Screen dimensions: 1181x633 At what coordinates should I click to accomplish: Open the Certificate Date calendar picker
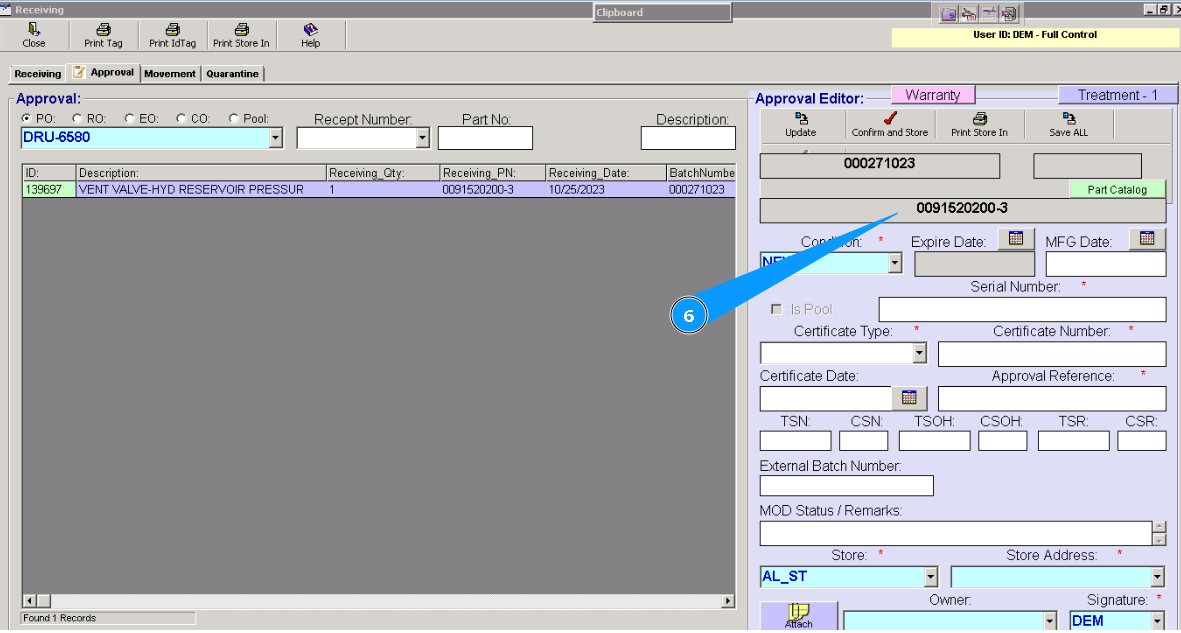coord(909,397)
